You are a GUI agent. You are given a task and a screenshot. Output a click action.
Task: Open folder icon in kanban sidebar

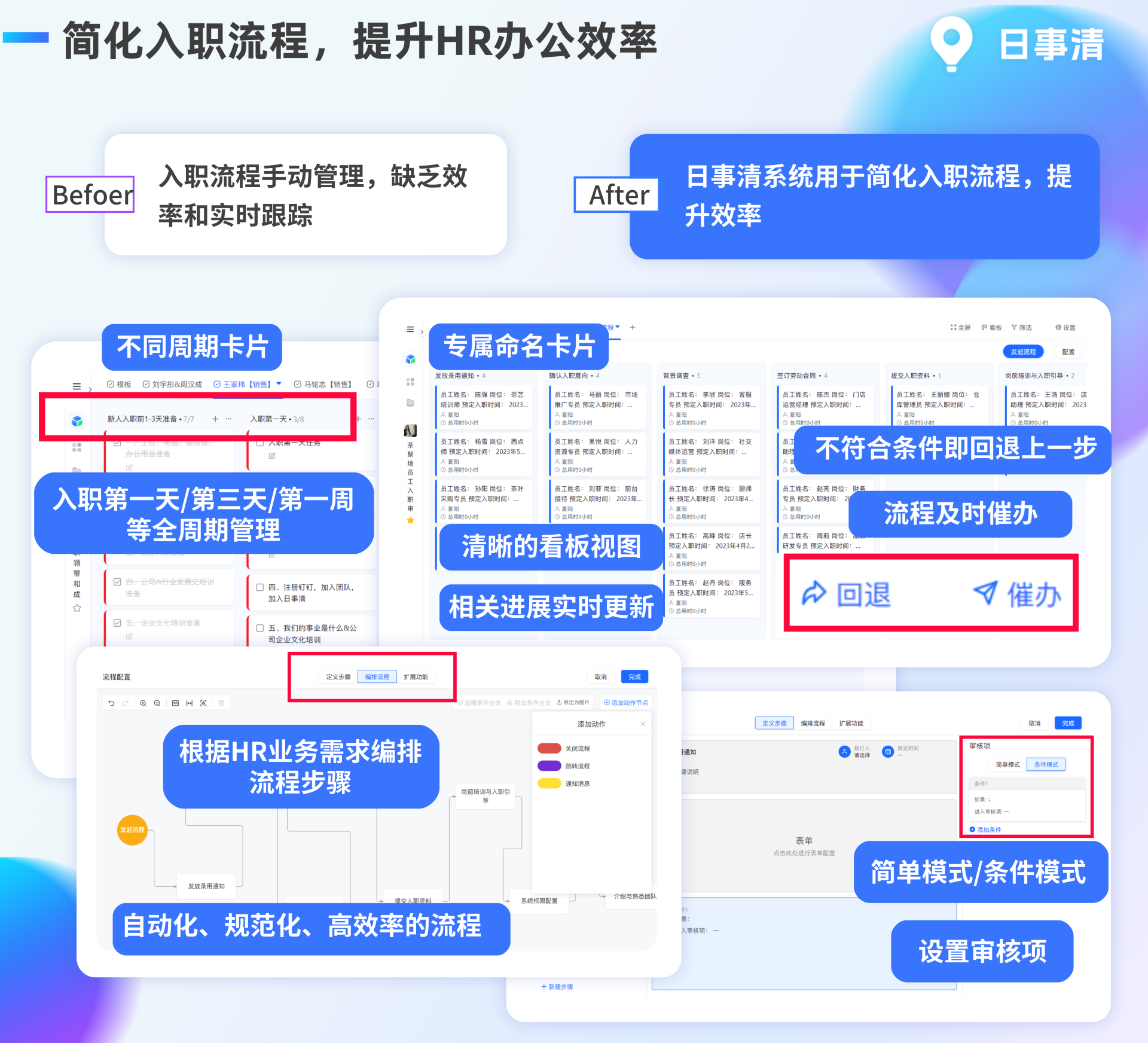(410, 402)
